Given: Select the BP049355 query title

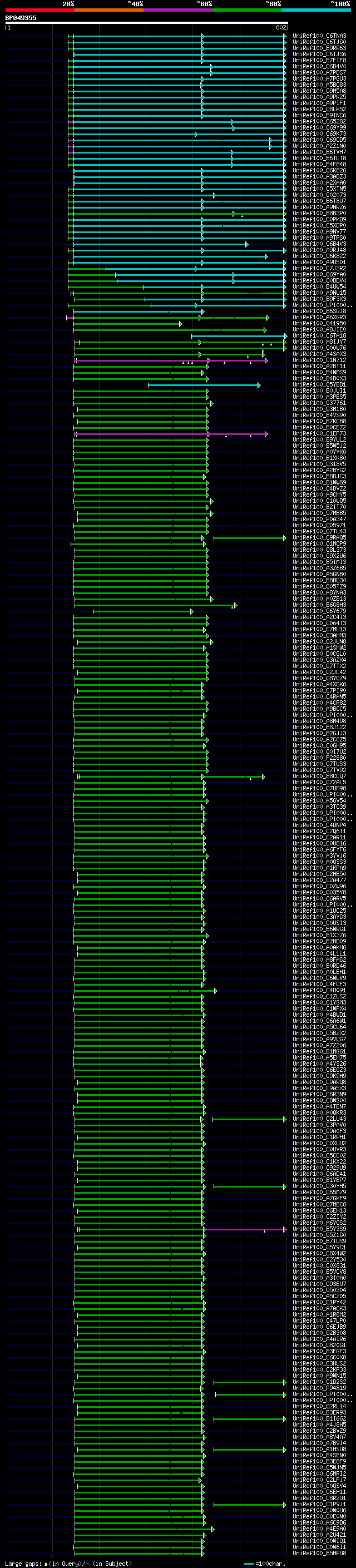Looking at the screenshot, I should 21,18.
